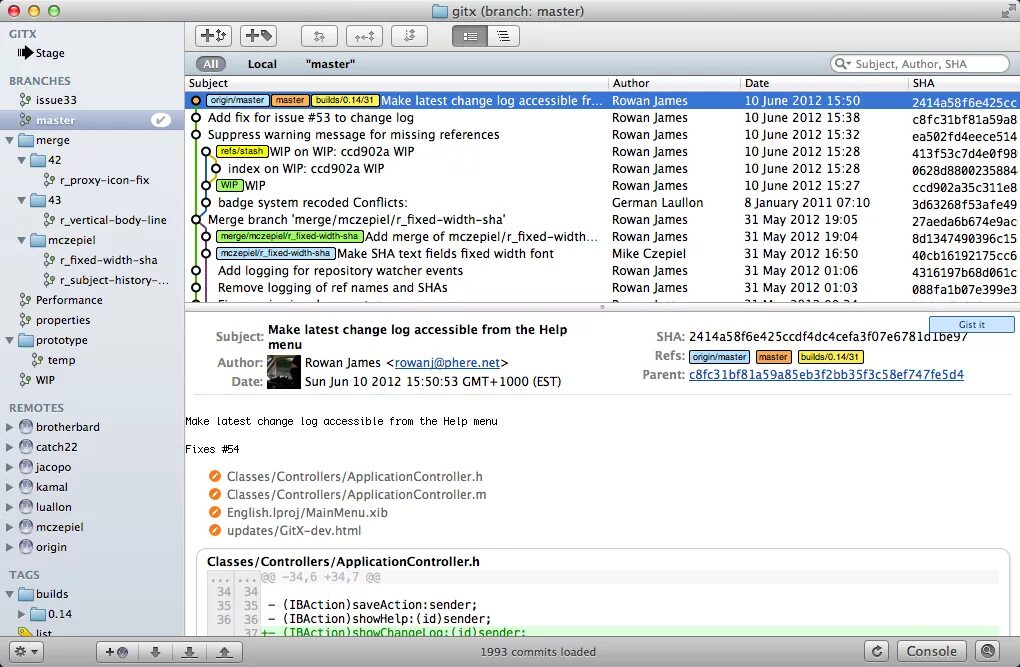Collapse the 42 folder

pos(21,160)
